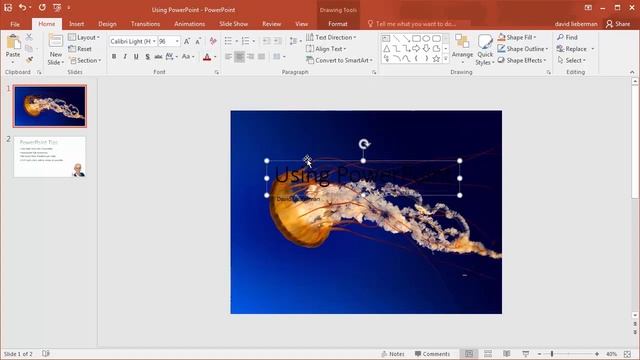Image resolution: width=640 pixels, height=360 pixels.
Task: Expand the shapes gallery More arrow
Action: click(446, 59)
